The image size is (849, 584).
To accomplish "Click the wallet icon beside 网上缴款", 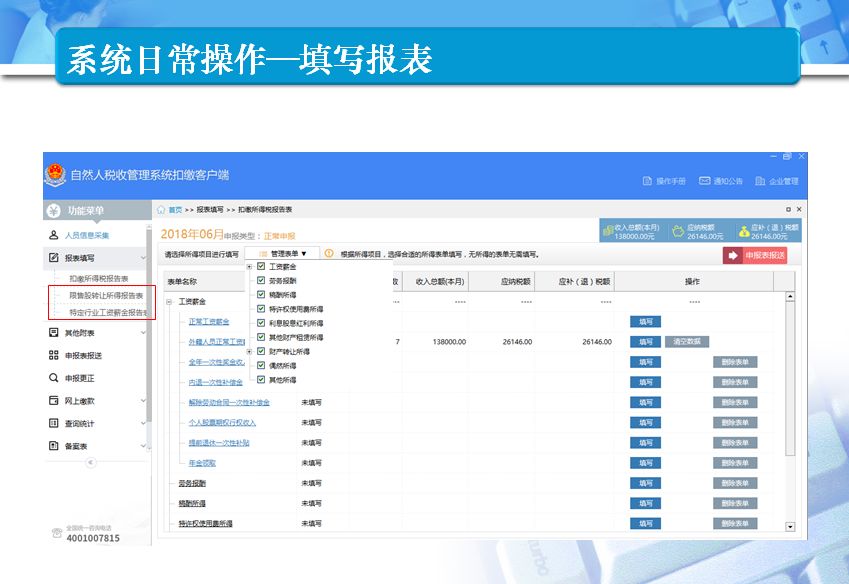I will 54,401.
